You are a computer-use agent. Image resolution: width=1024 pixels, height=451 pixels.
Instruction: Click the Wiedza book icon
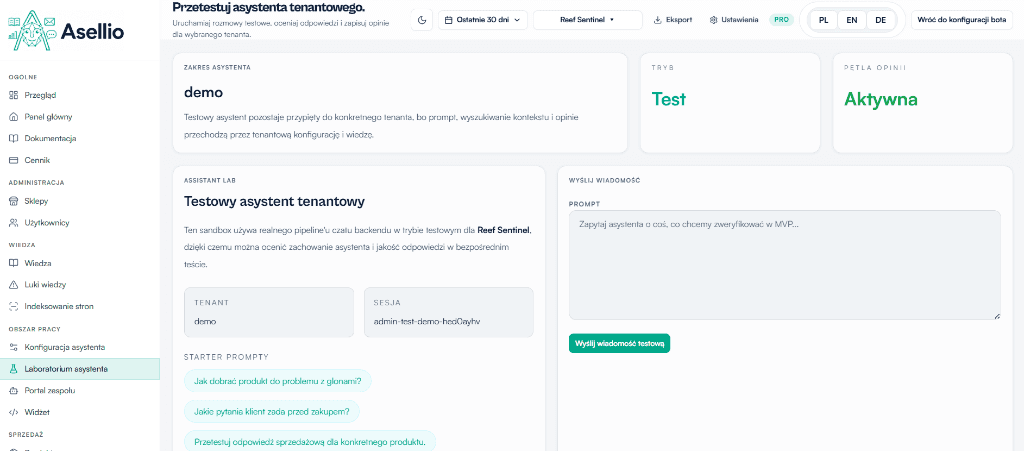point(13,263)
